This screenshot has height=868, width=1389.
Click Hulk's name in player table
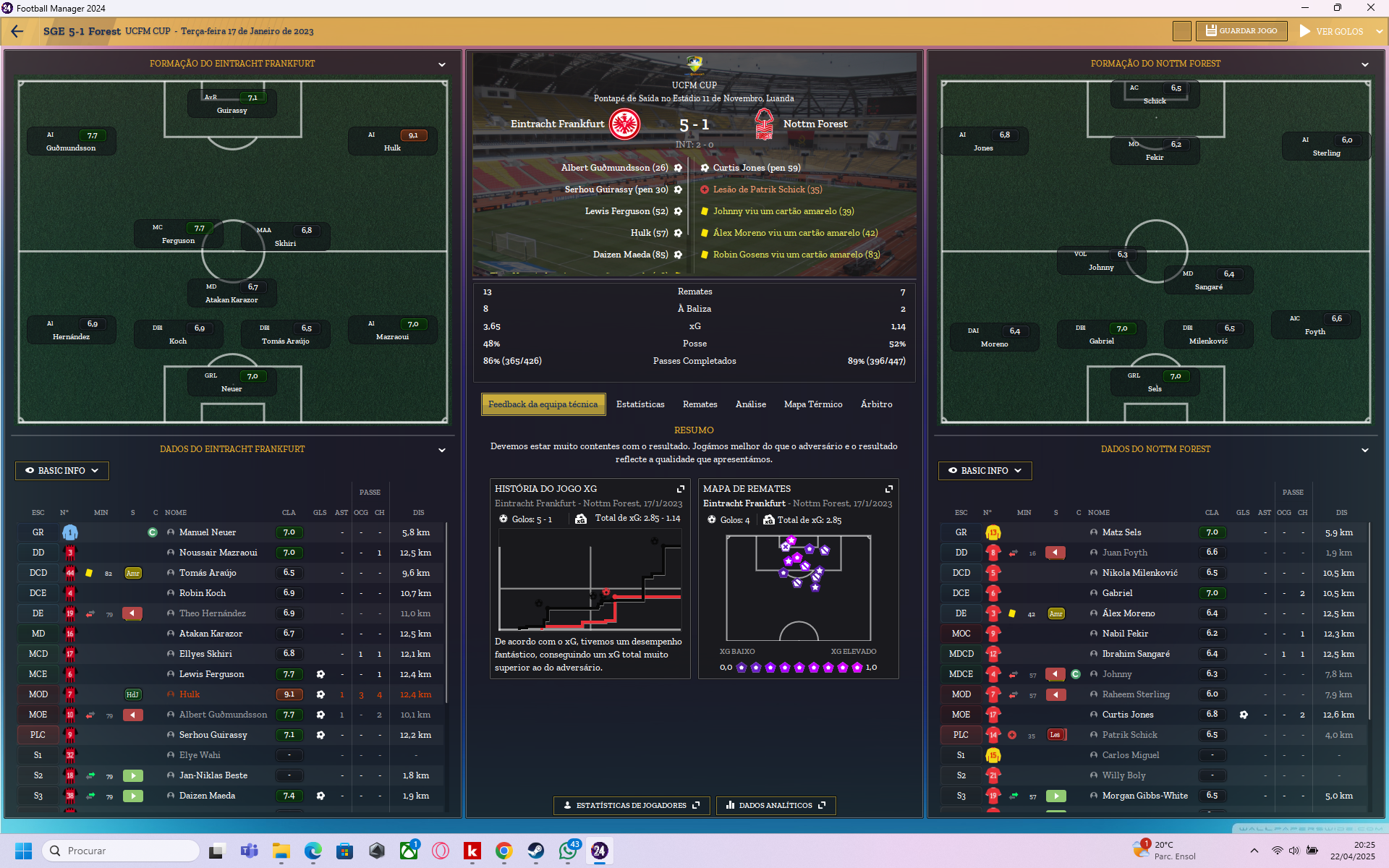[x=190, y=694]
